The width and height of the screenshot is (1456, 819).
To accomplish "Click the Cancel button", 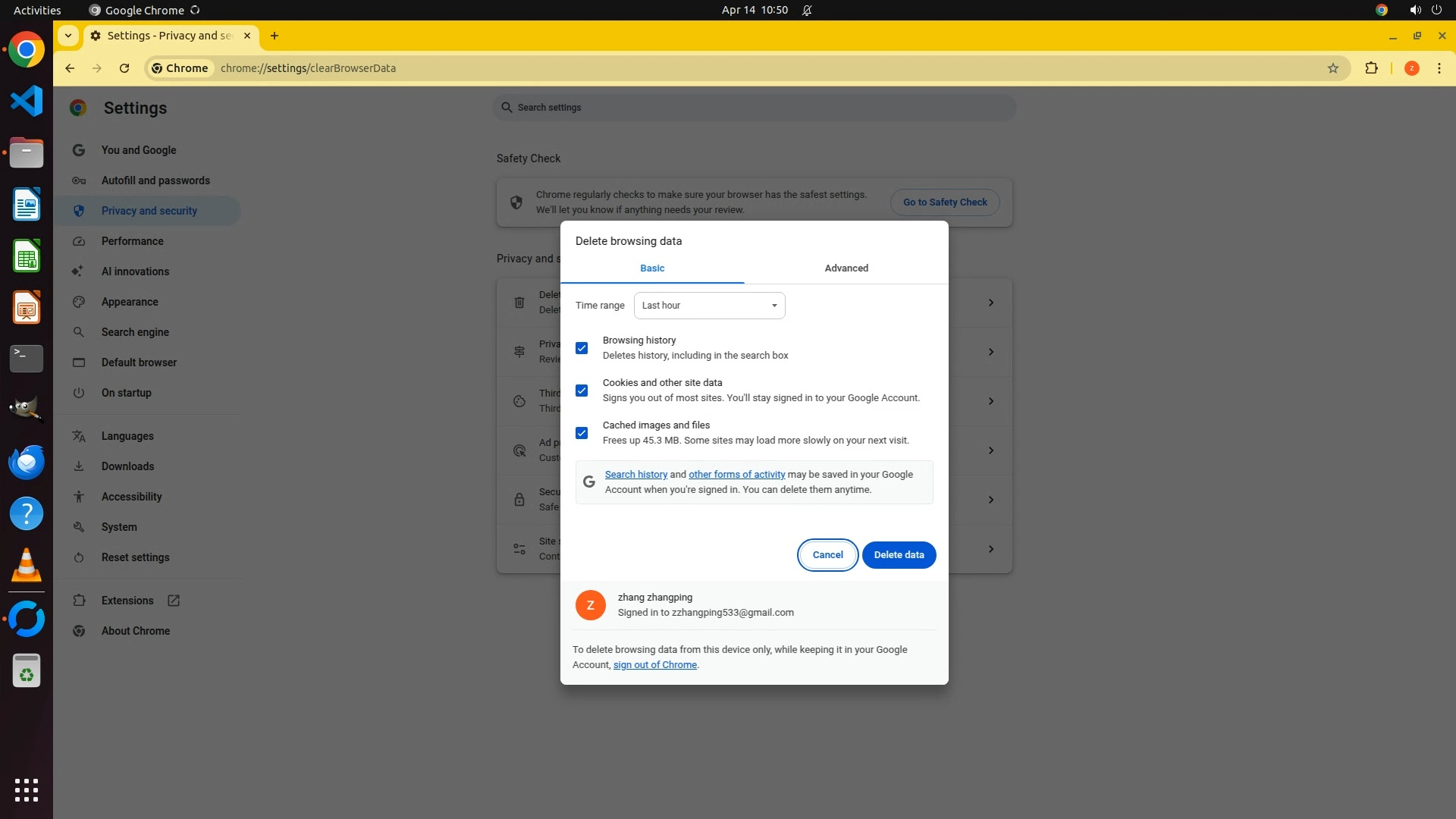I will pyautogui.click(x=827, y=555).
